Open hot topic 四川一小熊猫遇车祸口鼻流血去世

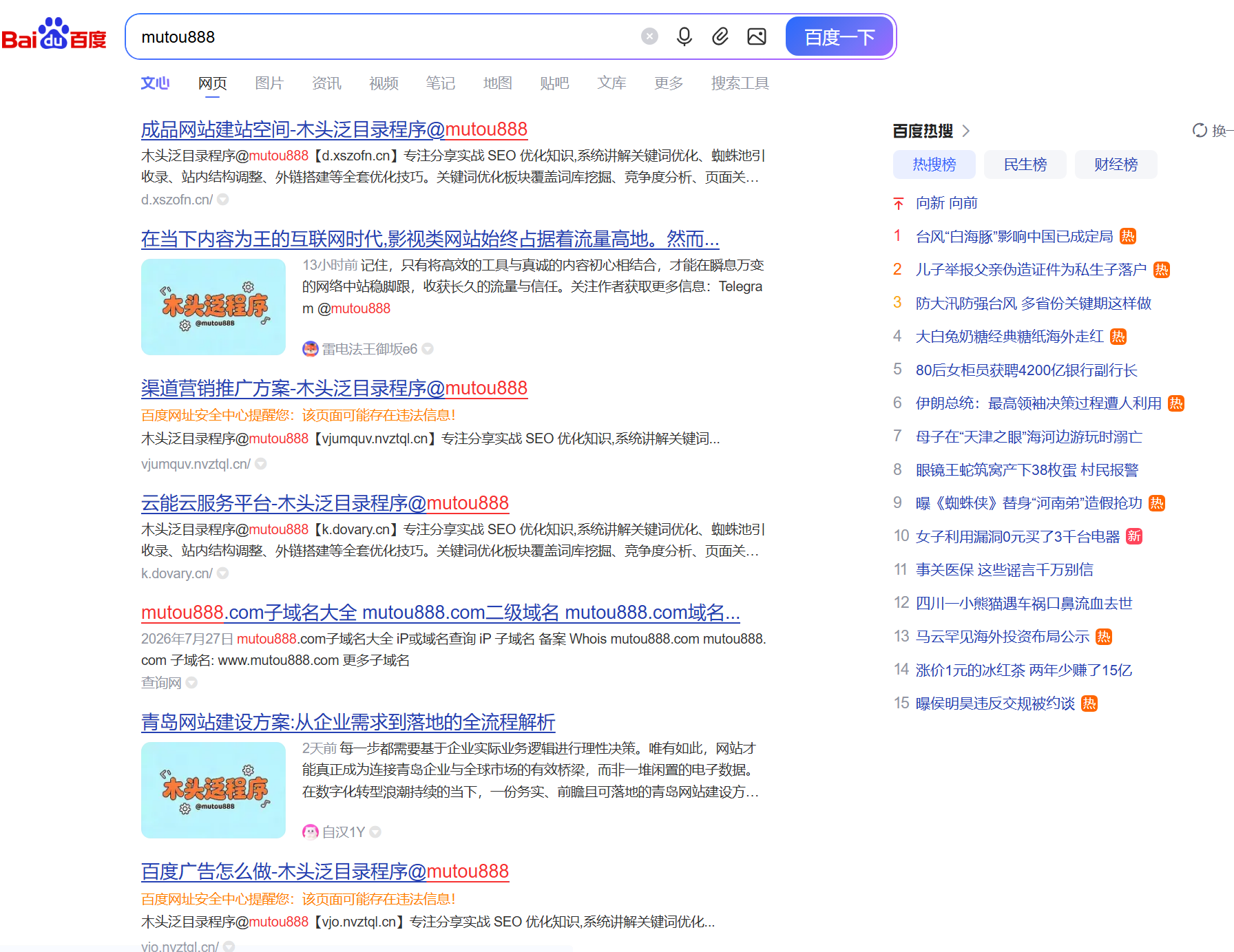coord(1024,604)
